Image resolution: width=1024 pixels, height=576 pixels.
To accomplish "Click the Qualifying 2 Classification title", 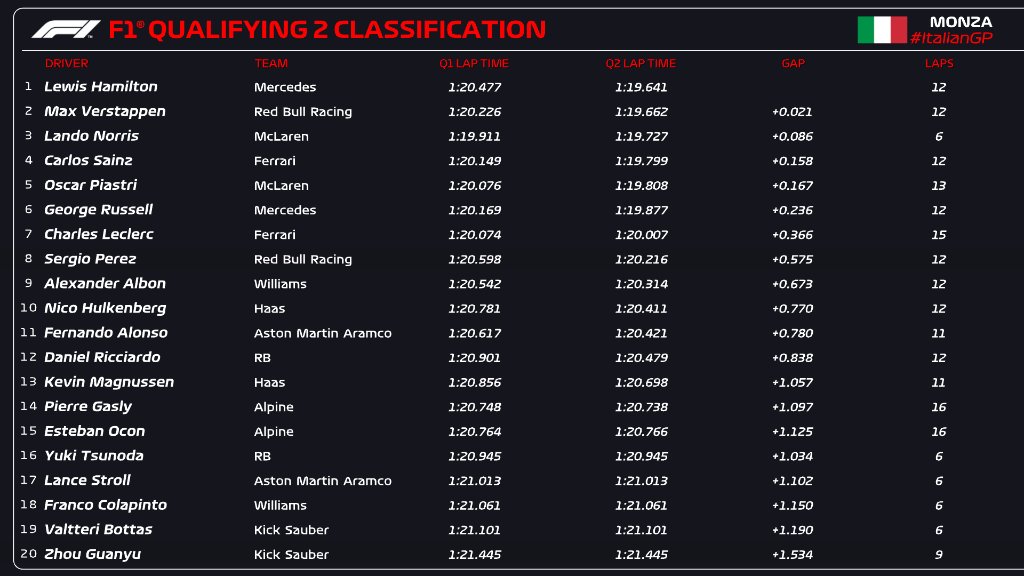I will click(327, 29).
